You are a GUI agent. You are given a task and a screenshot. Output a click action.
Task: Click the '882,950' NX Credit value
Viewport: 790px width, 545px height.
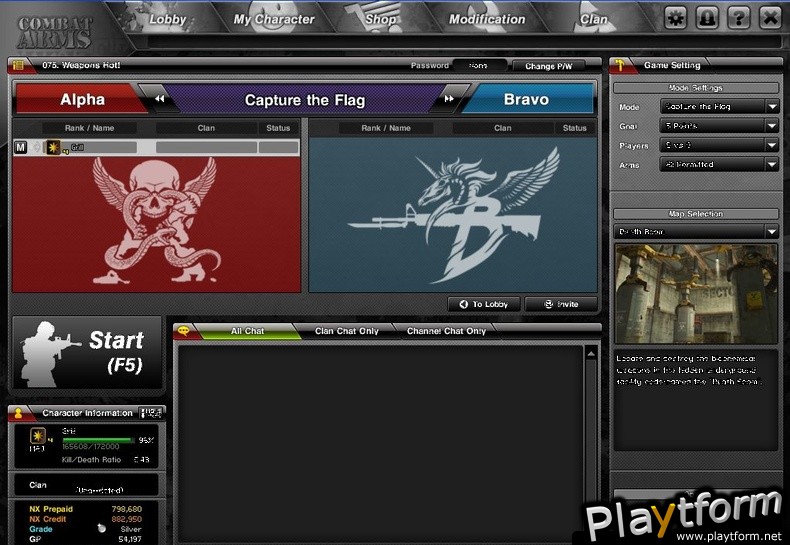(x=126, y=519)
